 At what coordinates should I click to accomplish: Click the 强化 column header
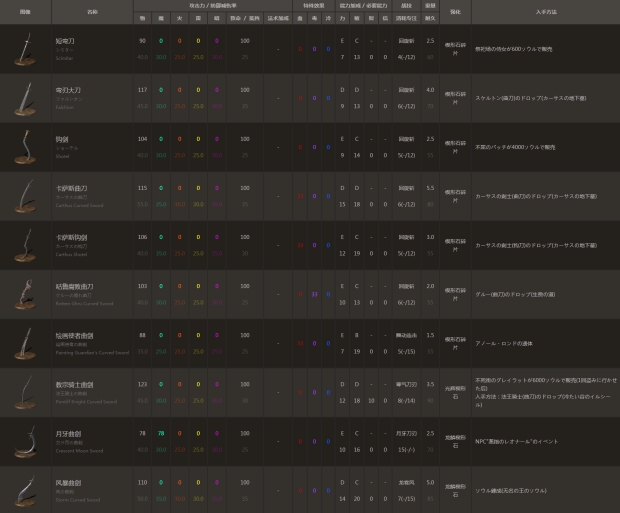[x=455, y=11]
